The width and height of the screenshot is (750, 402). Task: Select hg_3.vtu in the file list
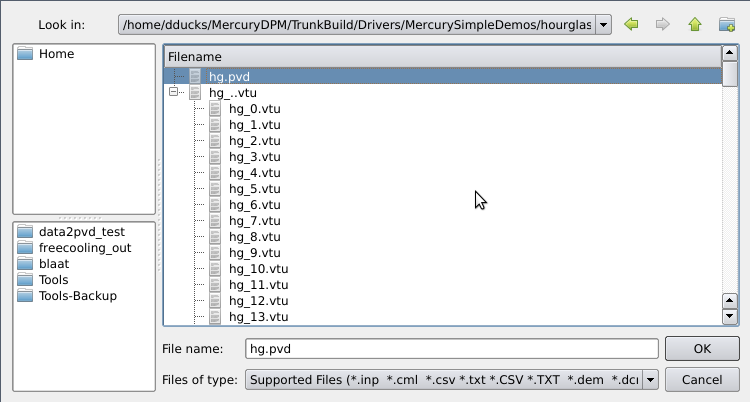click(254, 157)
